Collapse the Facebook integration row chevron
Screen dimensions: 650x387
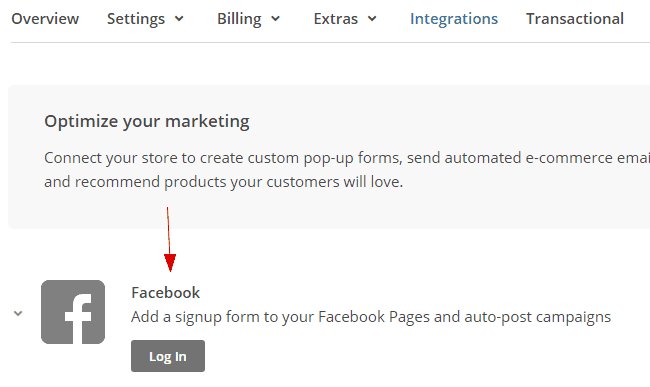pyautogui.click(x=18, y=313)
